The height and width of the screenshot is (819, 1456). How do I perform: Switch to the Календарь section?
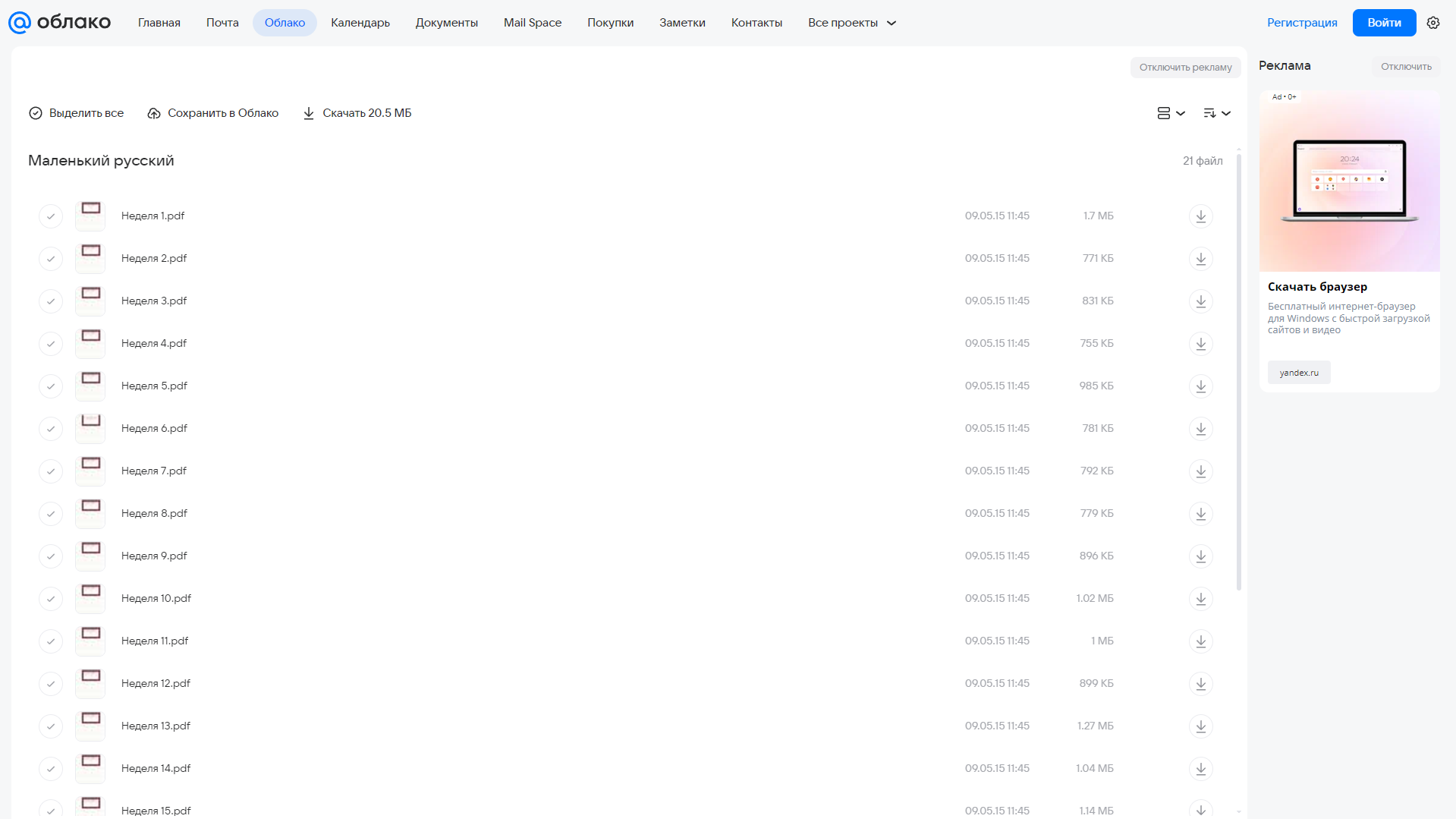tap(360, 23)
